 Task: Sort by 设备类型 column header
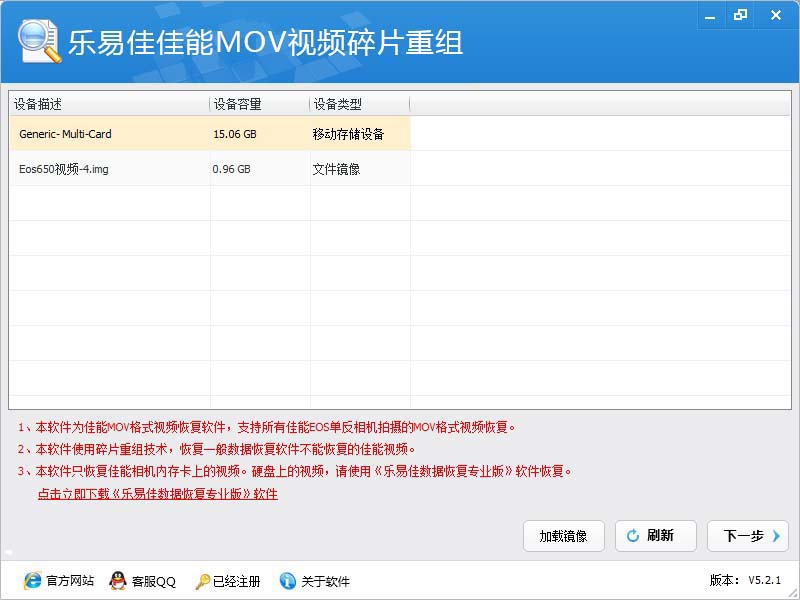click(360, 104)
